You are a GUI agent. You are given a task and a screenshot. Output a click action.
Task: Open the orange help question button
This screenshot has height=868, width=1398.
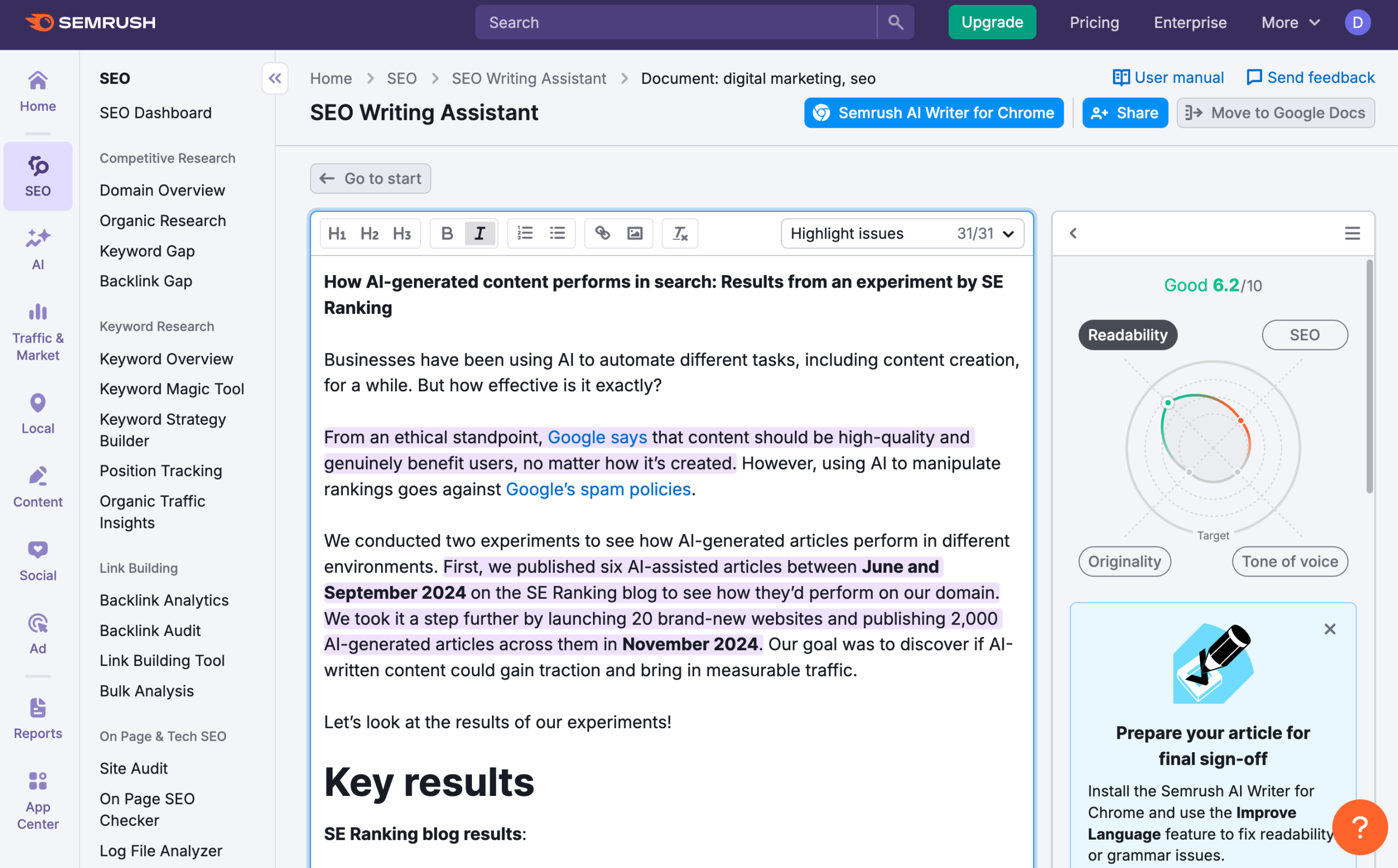click(1360, 827)
